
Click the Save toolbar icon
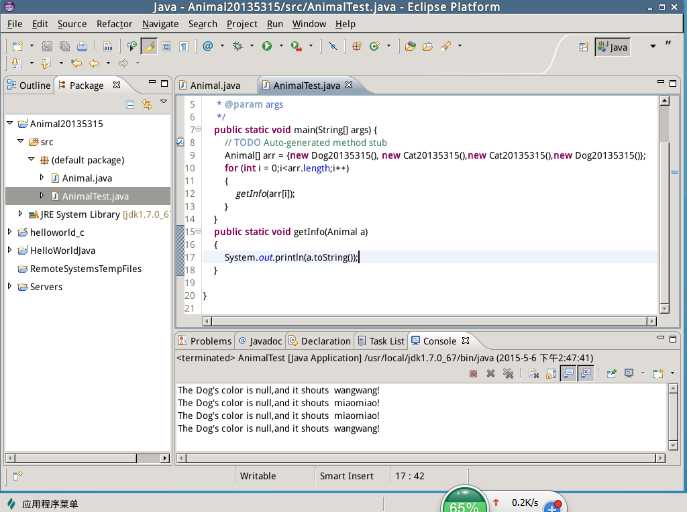[x=47, y=46]
